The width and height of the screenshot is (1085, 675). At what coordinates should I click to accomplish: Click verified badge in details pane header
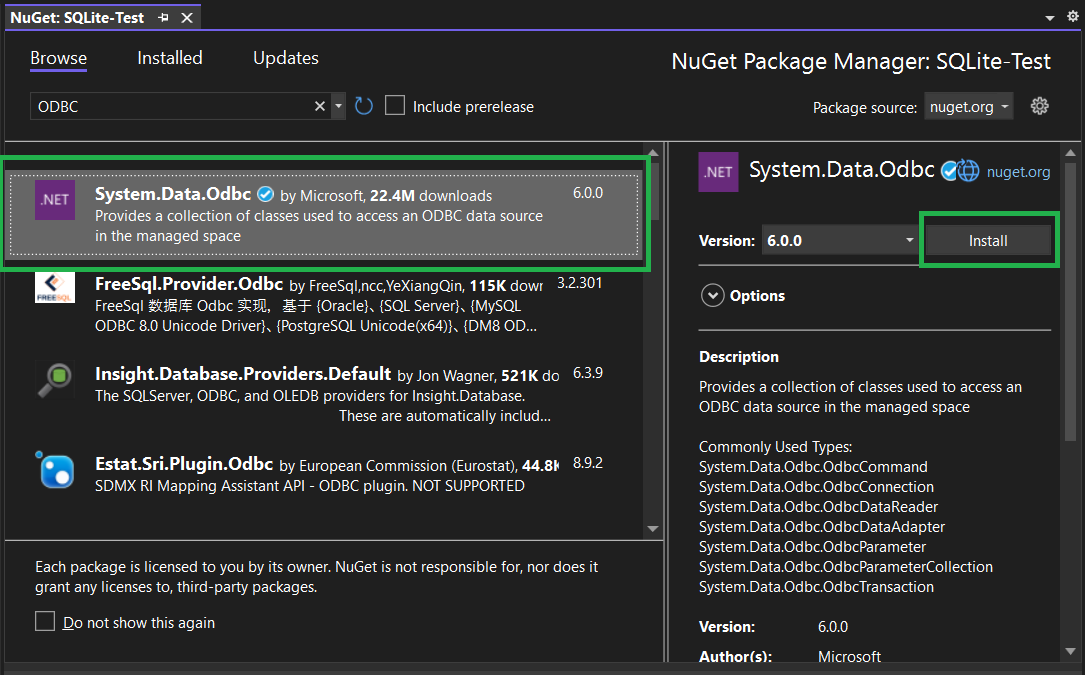pos(949,170)
